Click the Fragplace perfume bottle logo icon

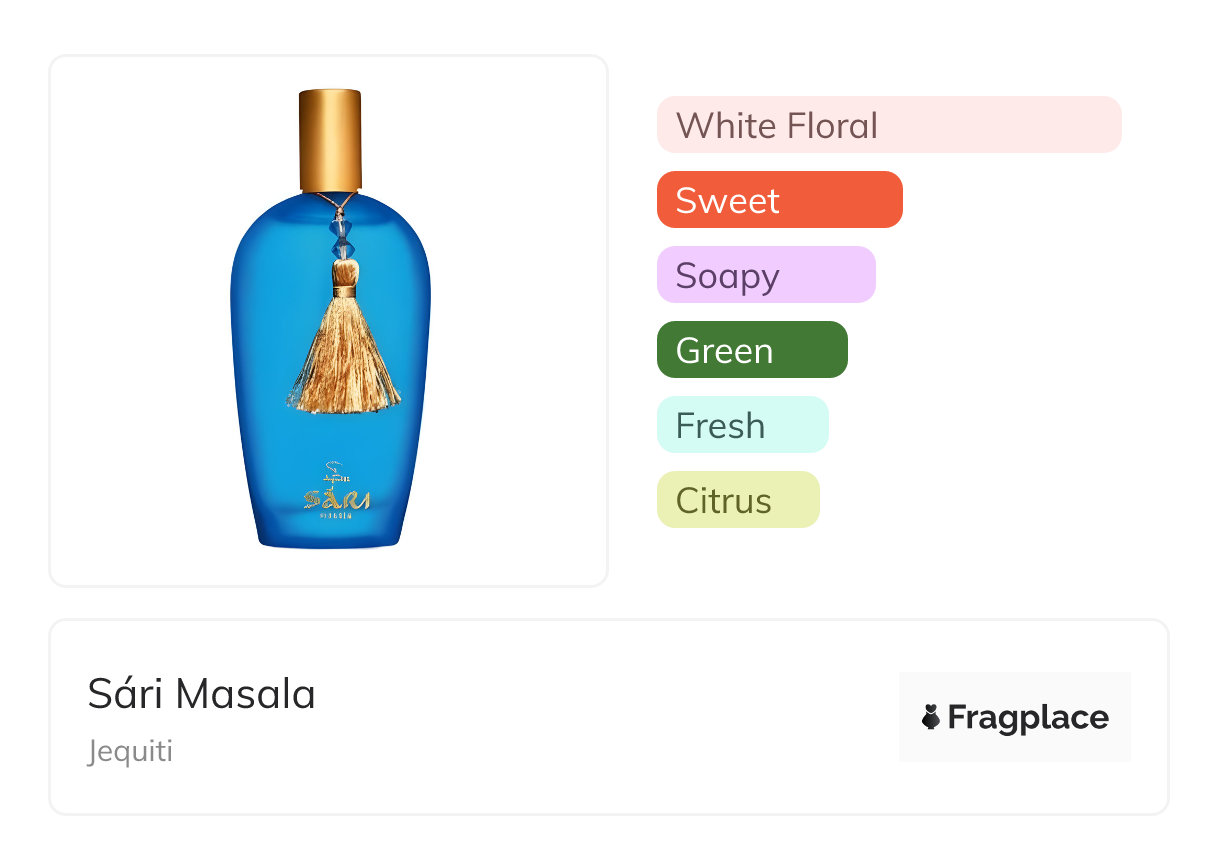pos(931,717)
